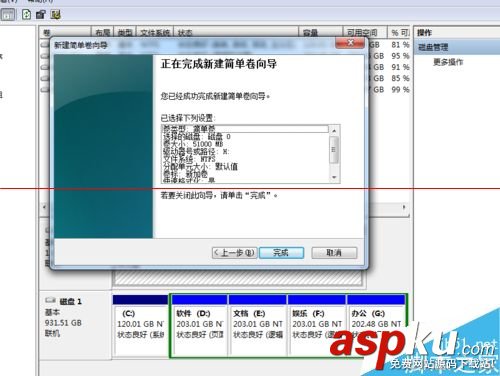Click the 磁盘 1 disk label
Viewport: 500px width, 376px height.
coord(70,302)
